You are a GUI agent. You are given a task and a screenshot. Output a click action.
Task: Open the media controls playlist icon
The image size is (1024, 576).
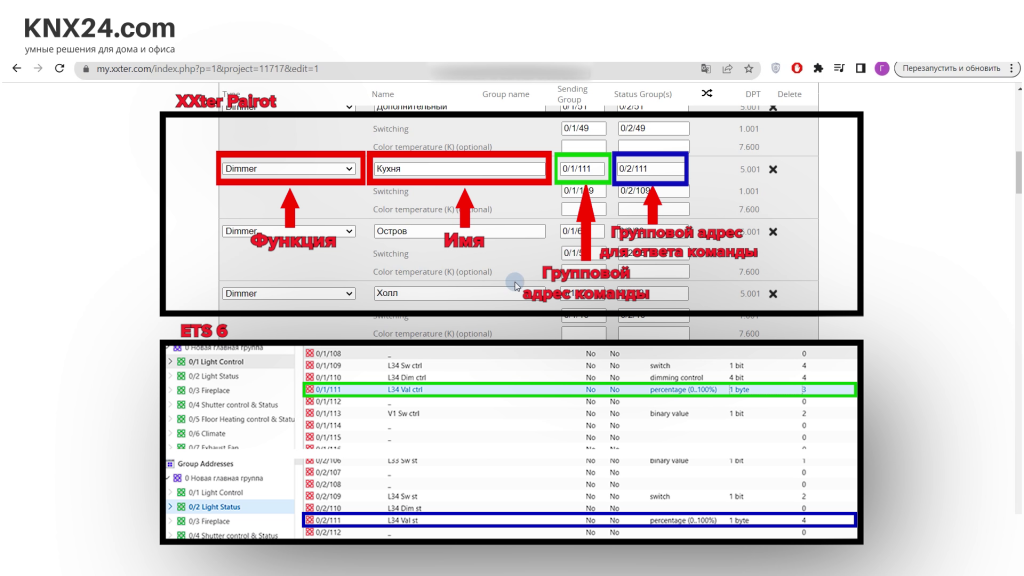coord(839,68)
